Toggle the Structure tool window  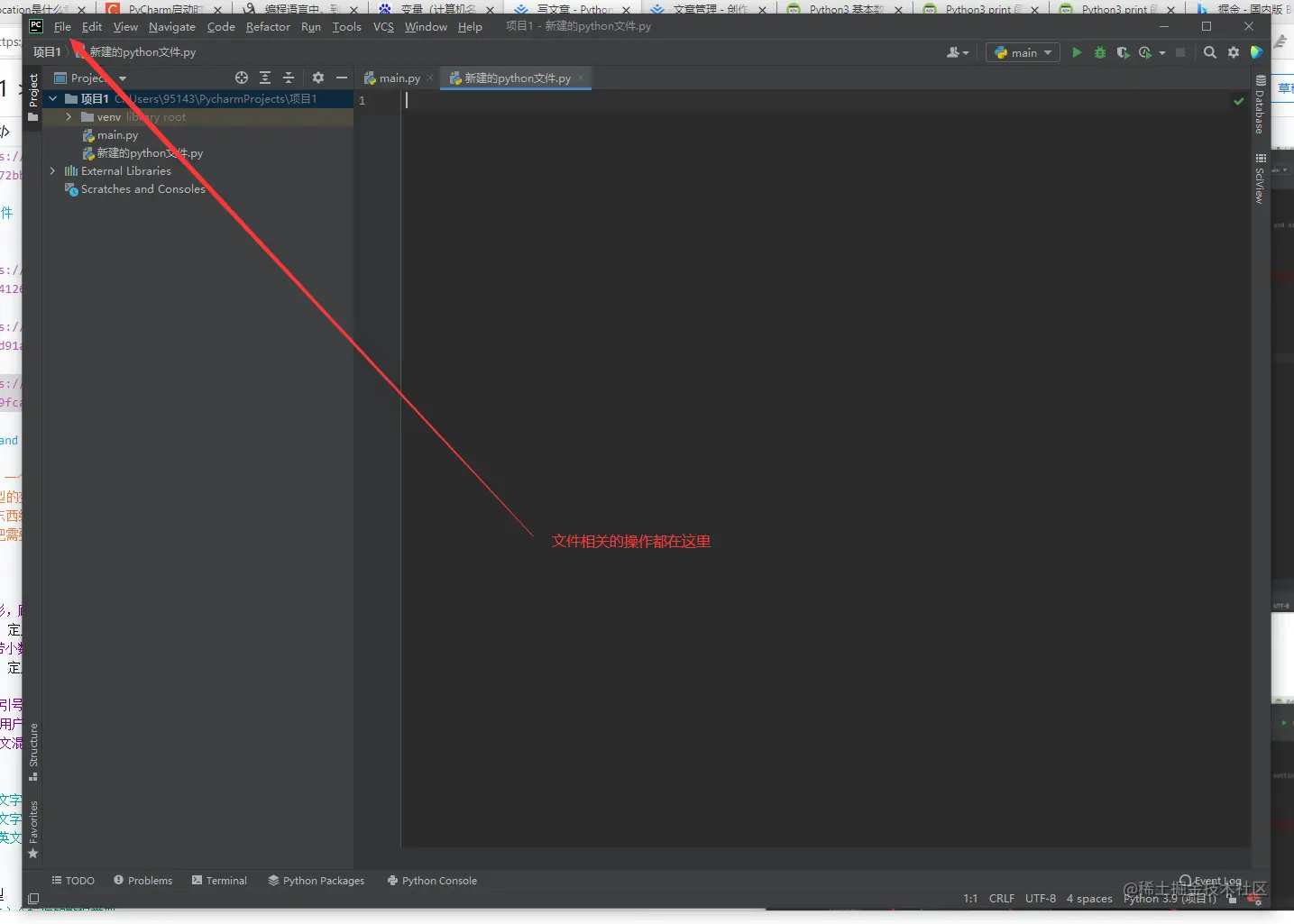[x=33, y=752]
